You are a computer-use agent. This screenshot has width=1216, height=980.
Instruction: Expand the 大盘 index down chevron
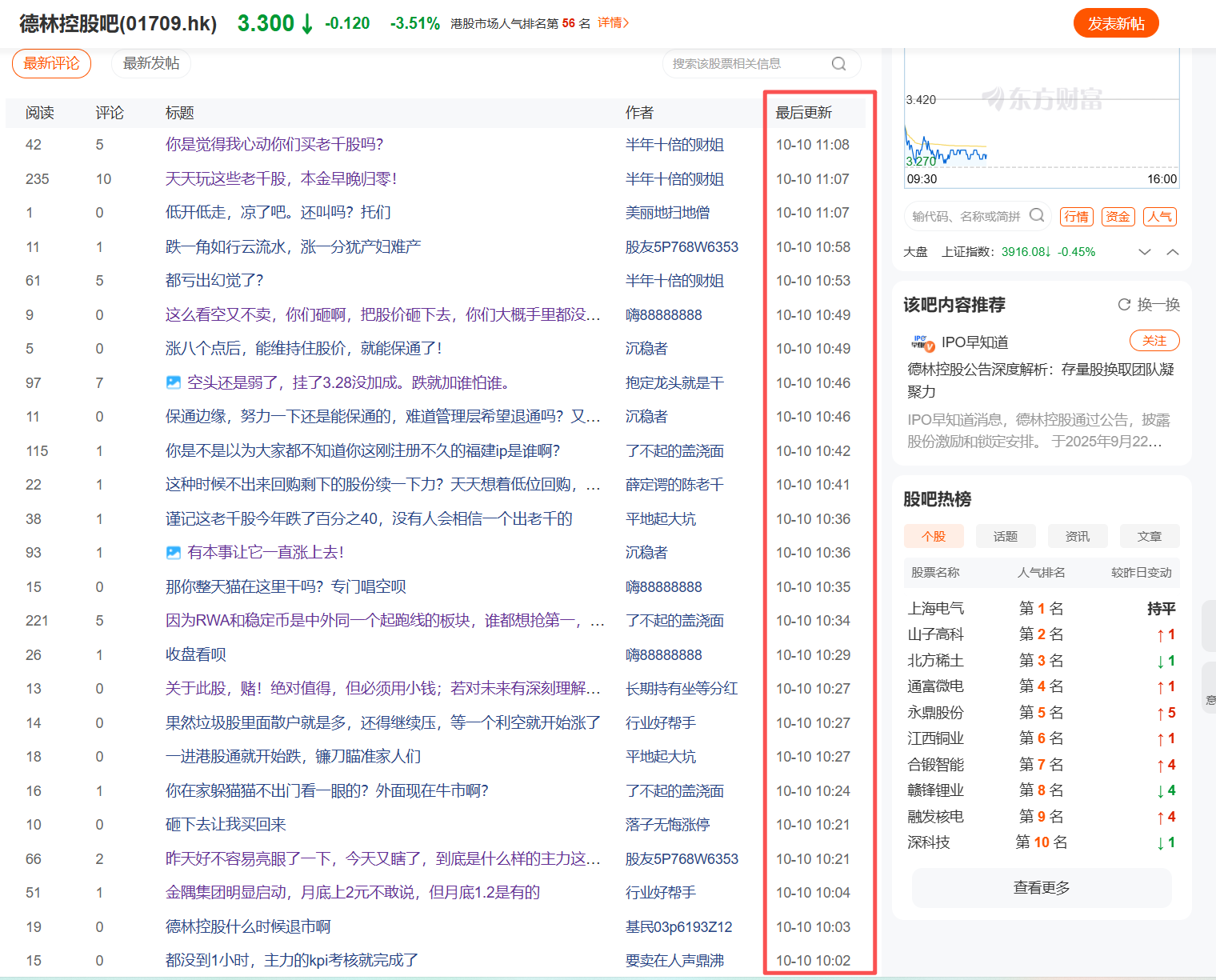pos(1145,252)
